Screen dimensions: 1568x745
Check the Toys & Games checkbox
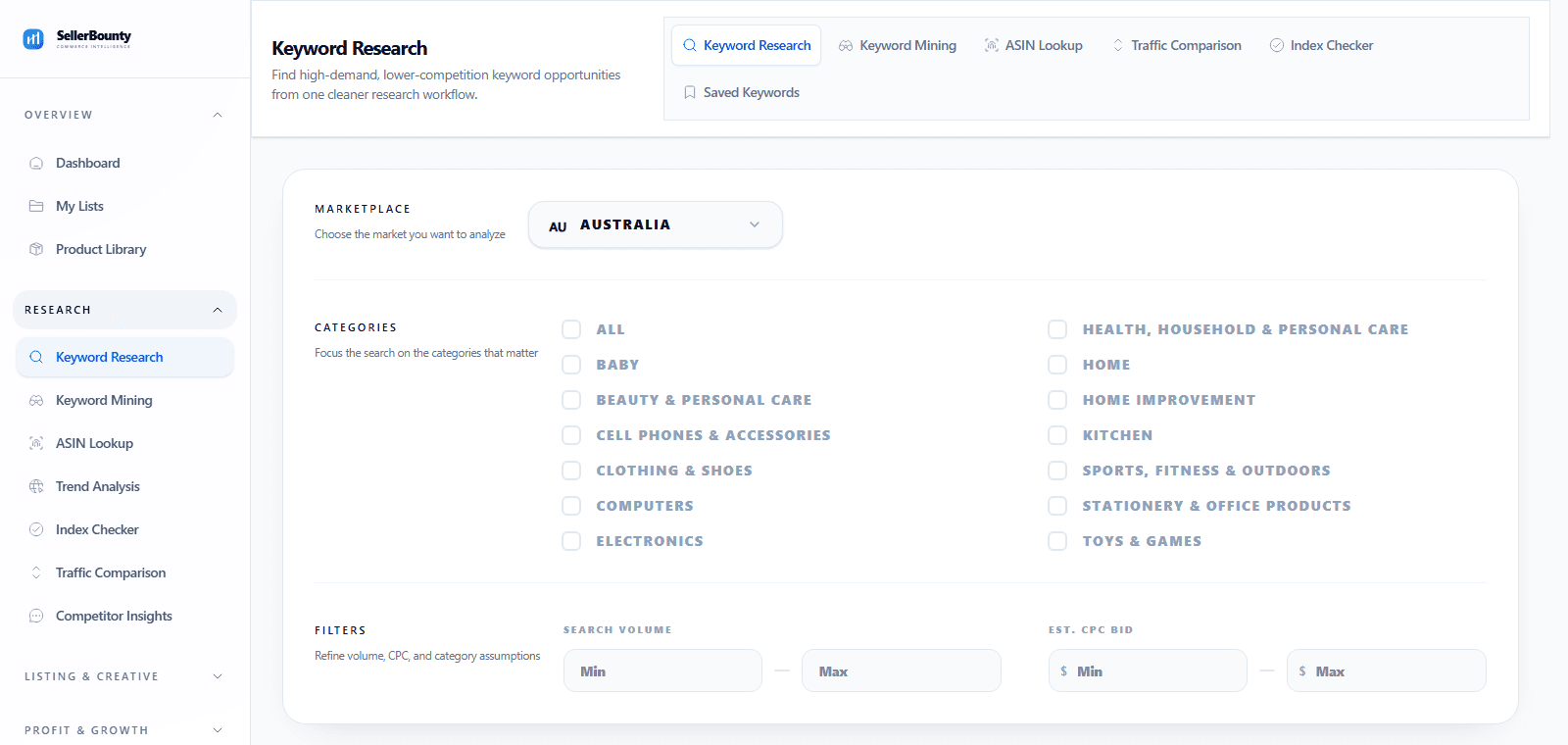point(1057,541)
